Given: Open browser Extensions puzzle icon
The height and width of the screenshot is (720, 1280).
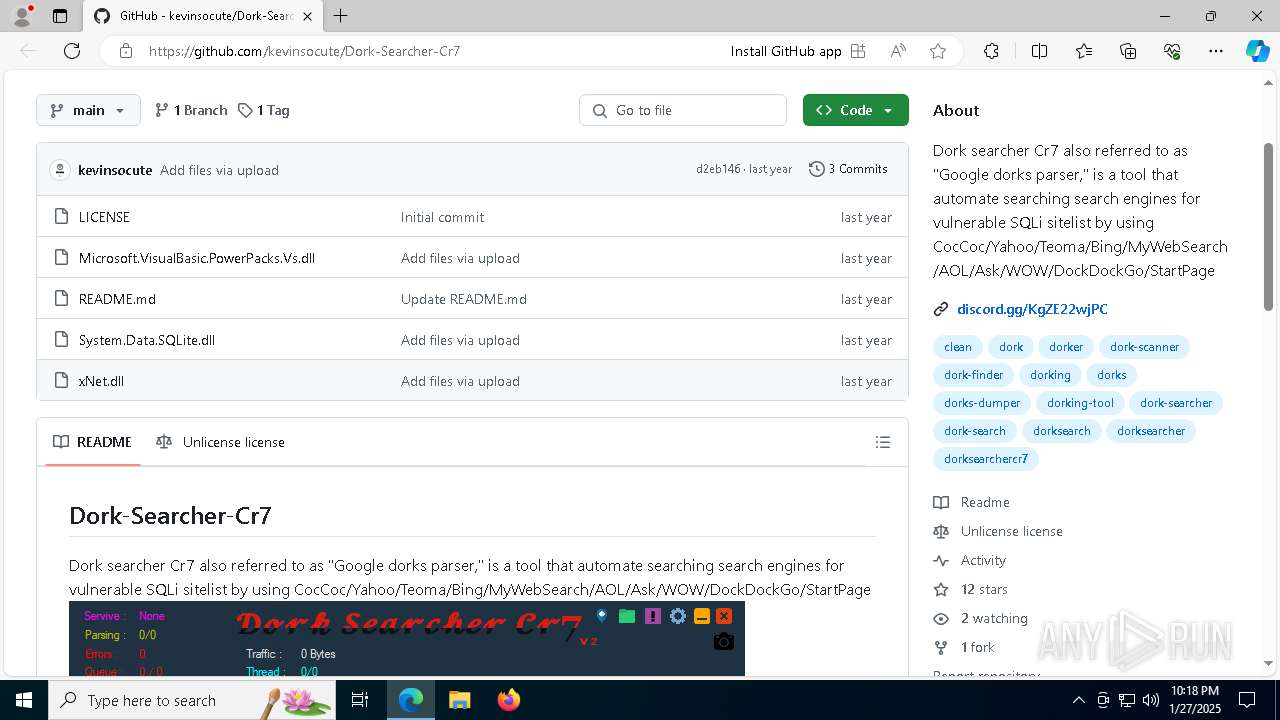Looking at the screenshot, I should 991,51.
